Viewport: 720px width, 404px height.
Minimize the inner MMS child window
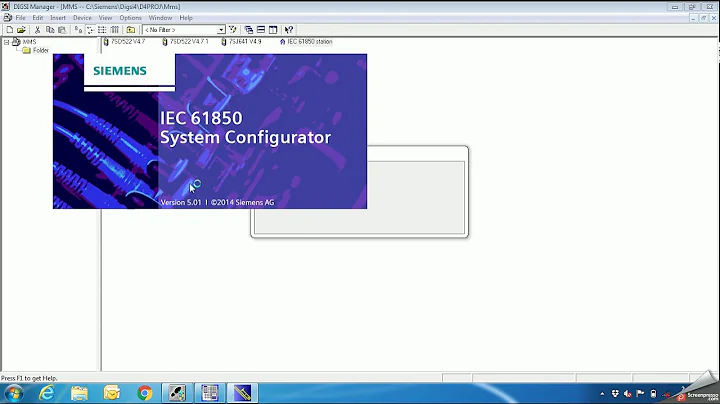694,18
